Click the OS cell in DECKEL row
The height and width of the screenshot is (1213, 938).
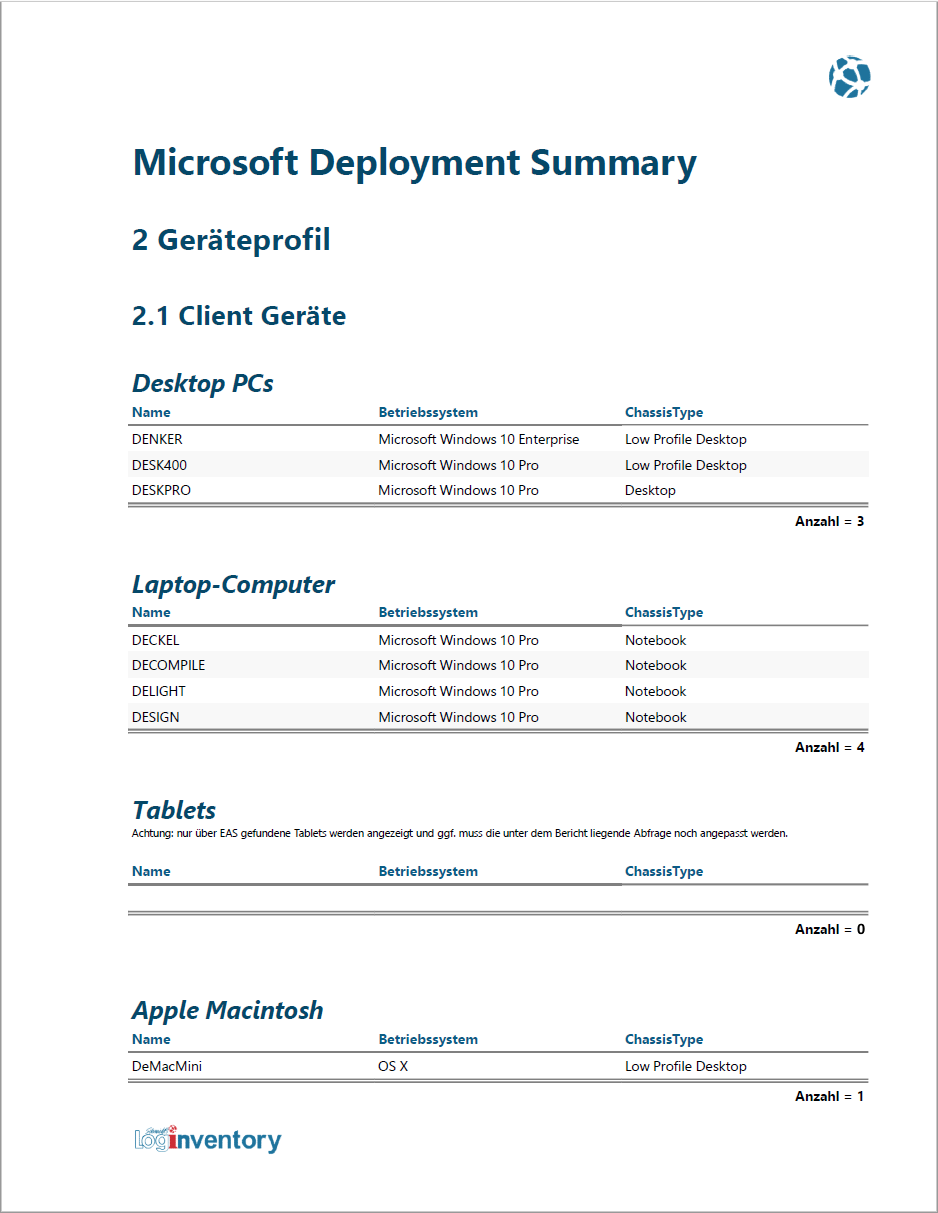click(x=458, y=640)
